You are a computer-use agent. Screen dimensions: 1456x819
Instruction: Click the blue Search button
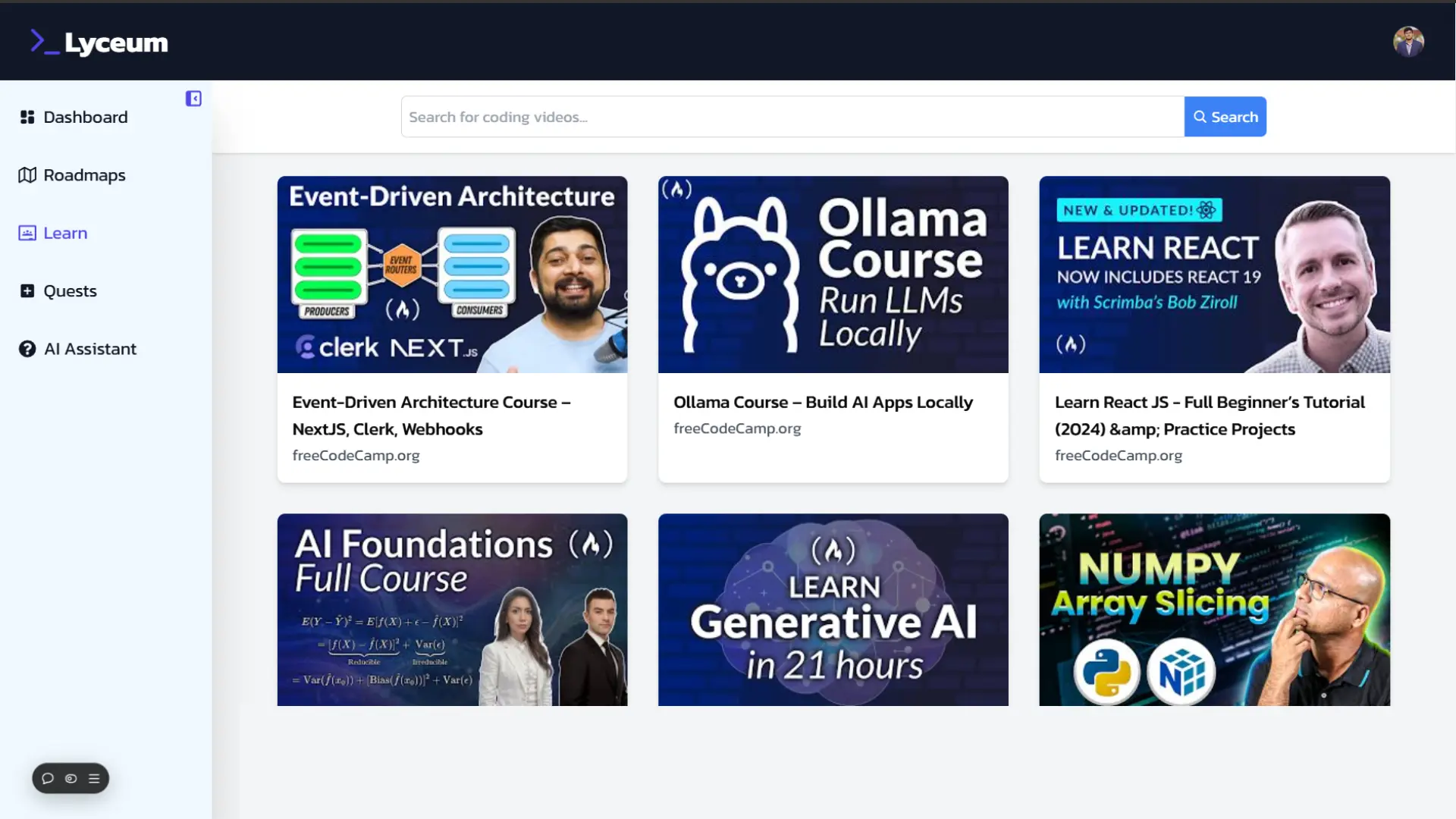[1225, 117]
